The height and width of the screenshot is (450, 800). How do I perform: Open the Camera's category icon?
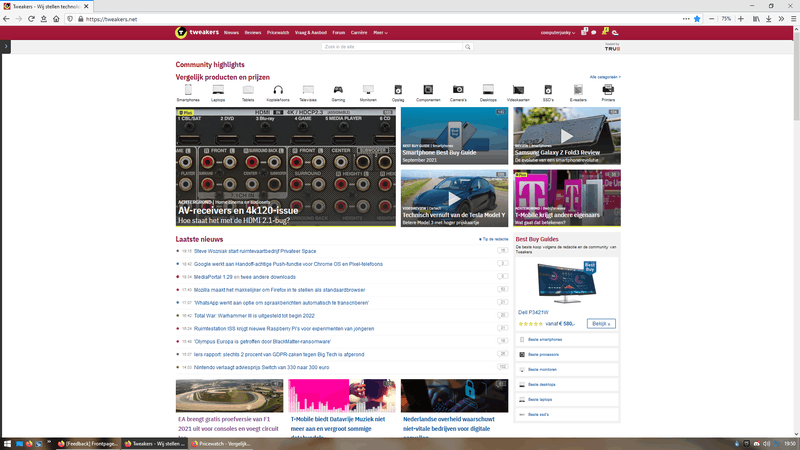[x=458, y=90]
